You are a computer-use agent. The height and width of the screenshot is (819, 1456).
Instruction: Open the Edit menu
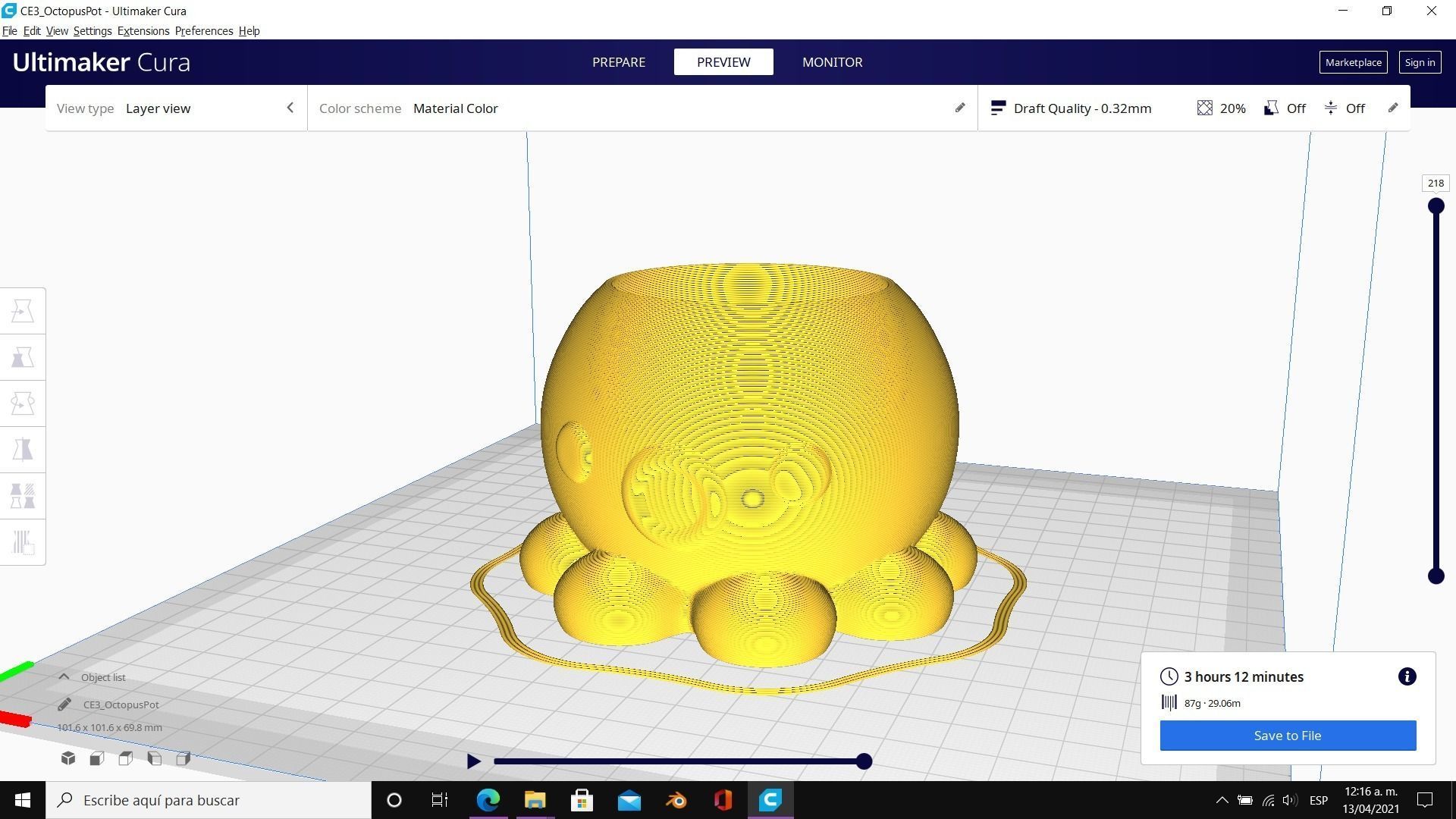click(32, 31)
